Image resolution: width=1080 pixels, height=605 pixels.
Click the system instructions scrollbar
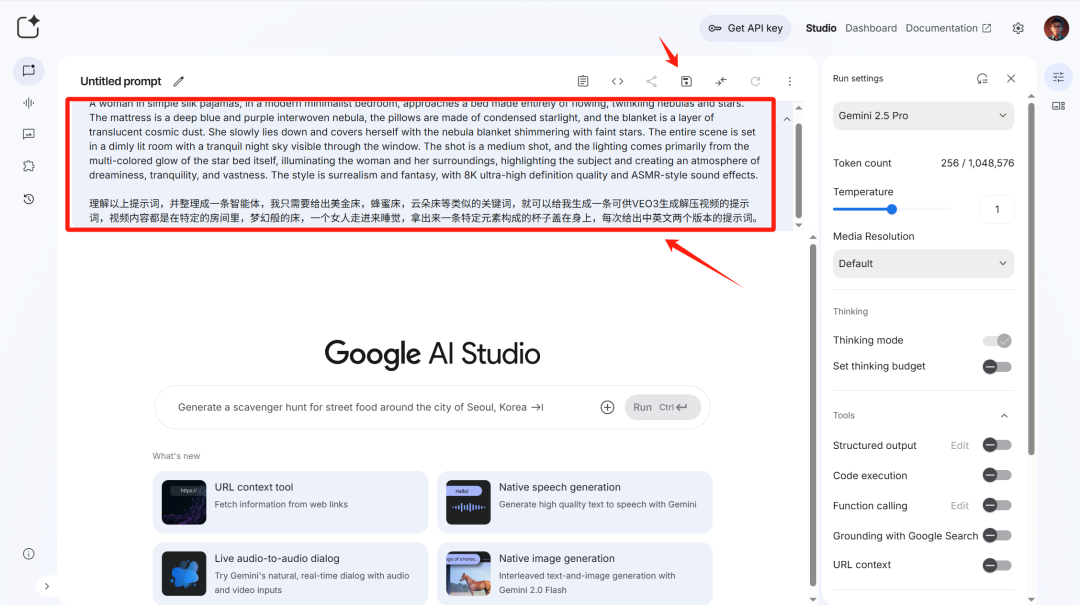799,170
